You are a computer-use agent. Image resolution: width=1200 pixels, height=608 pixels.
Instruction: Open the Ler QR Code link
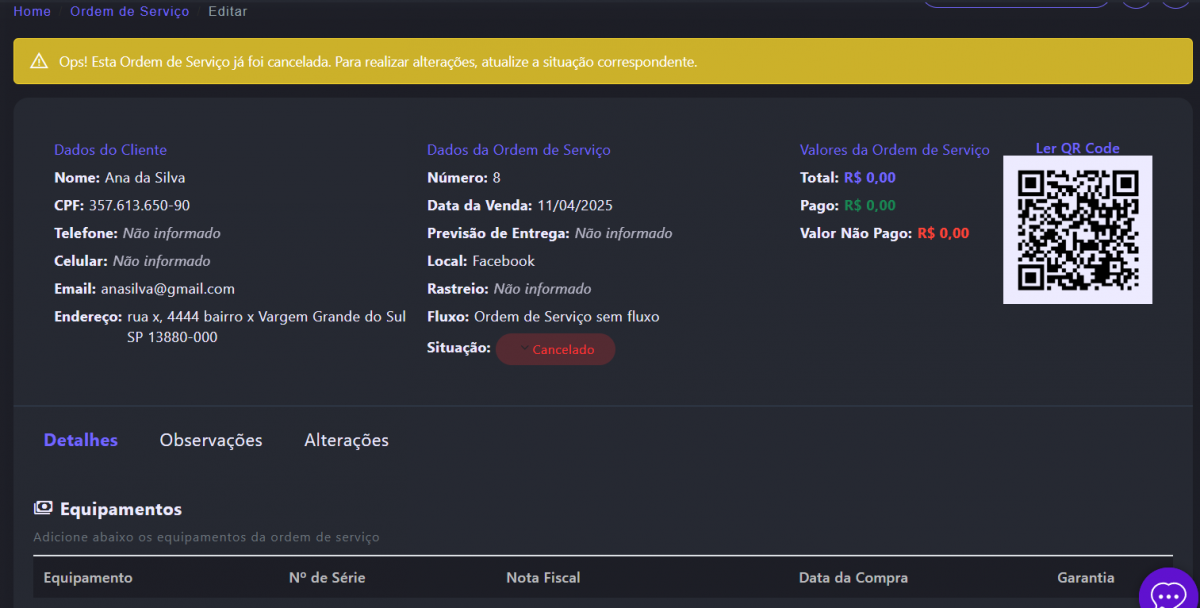(x=1077, y=149)
